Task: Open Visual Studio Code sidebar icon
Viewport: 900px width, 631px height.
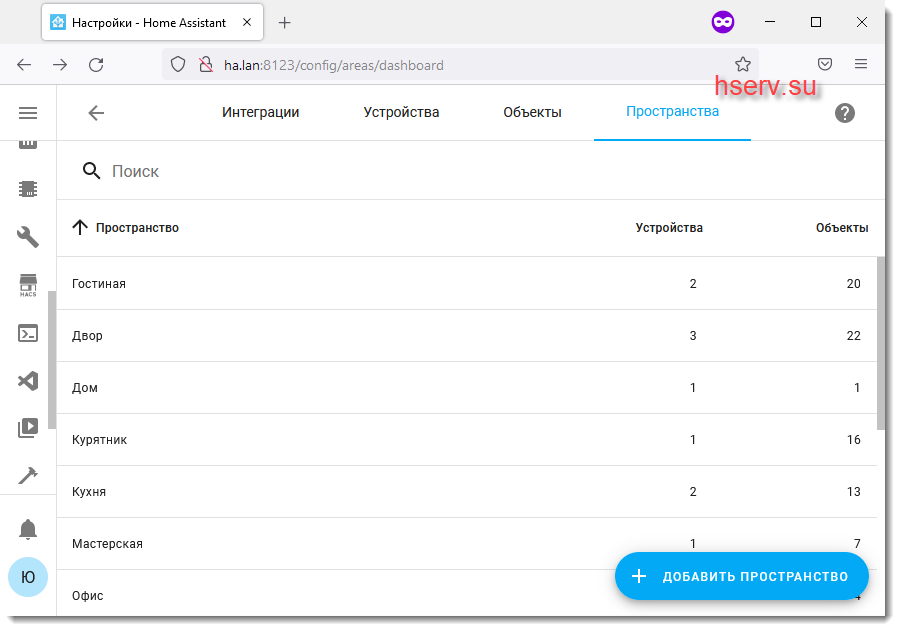Action: (28, 381)
